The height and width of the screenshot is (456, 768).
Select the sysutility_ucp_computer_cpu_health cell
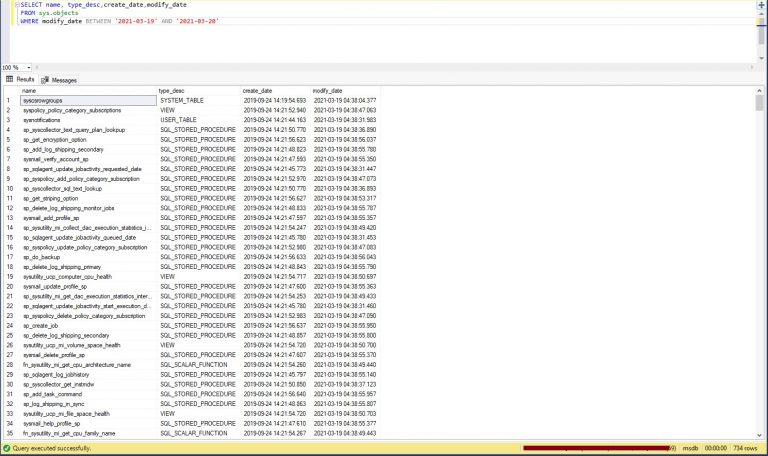point(88,277)
